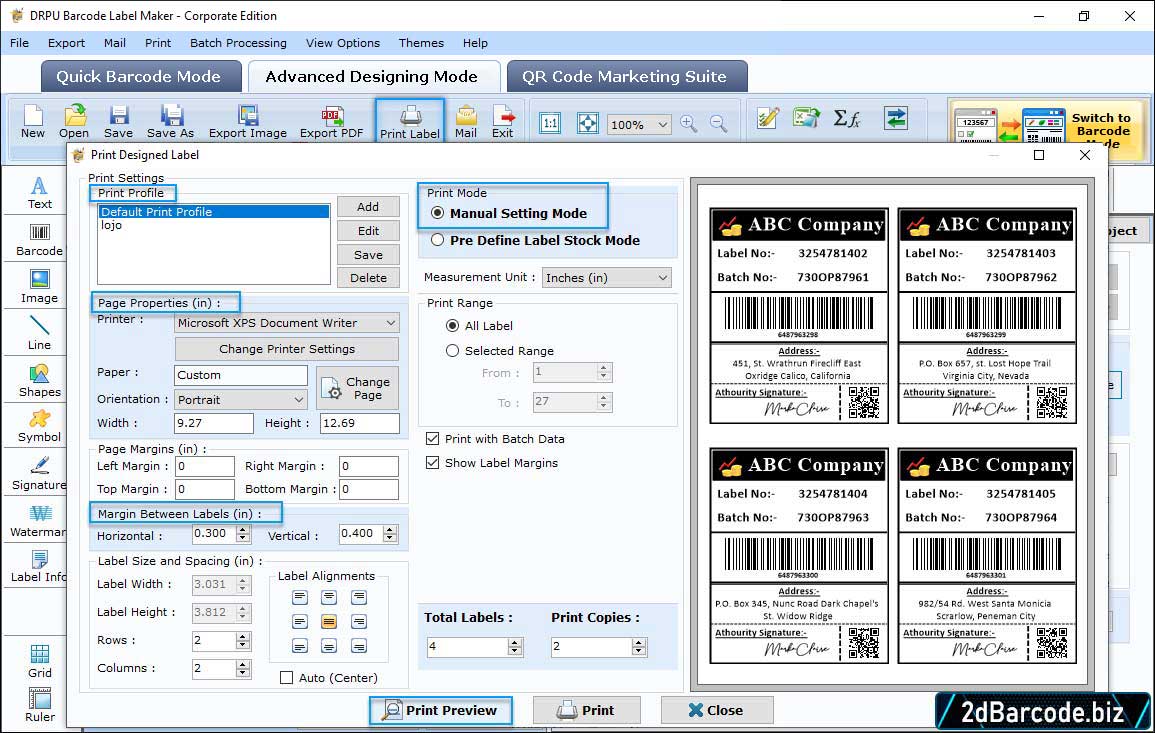The height and width of the screenshot is (733, 1155).
Task: Select the lojo print profile
Action: coord(111,225)
